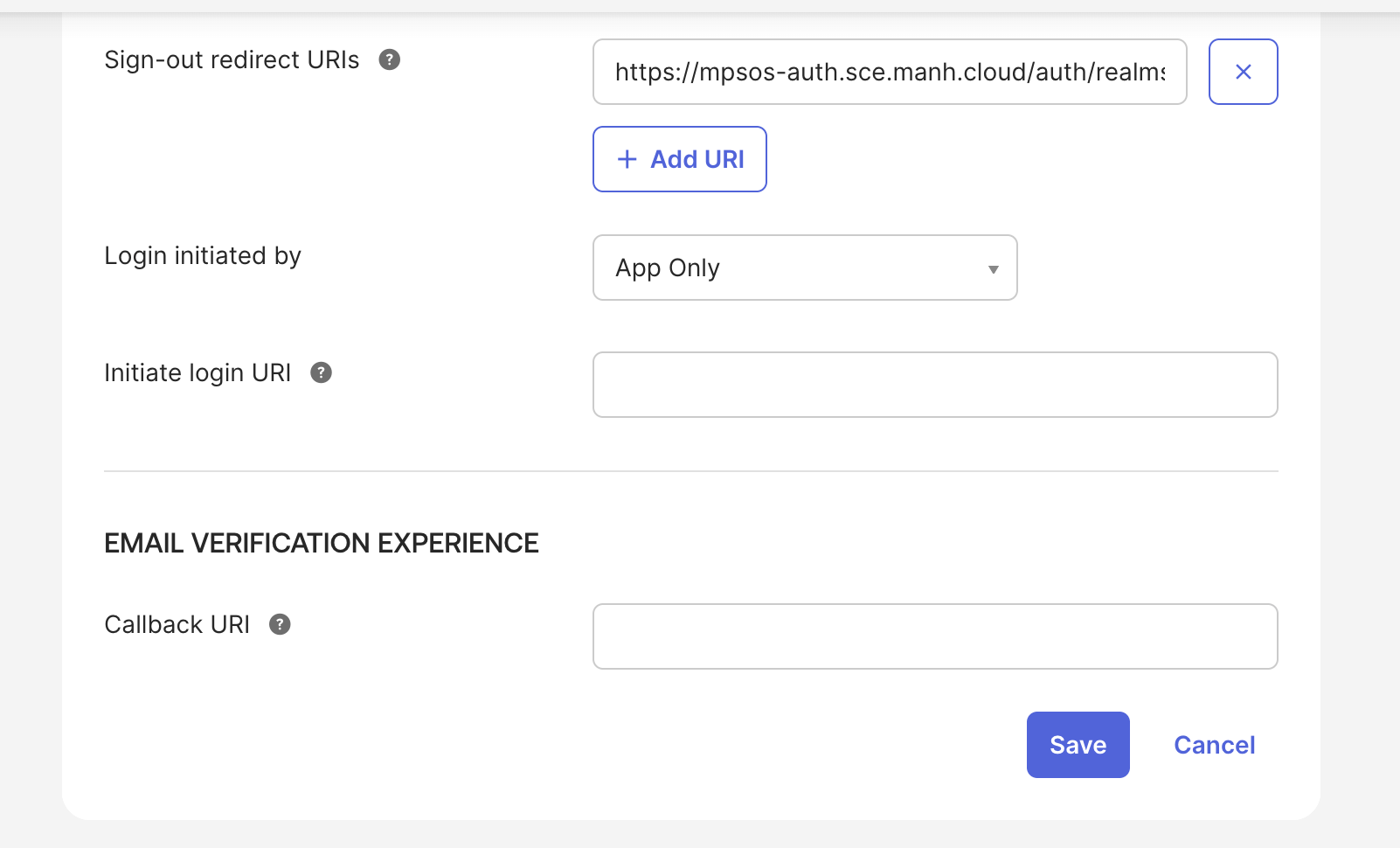Remove the sign-out redirect URI with X button

(1243, 72)
